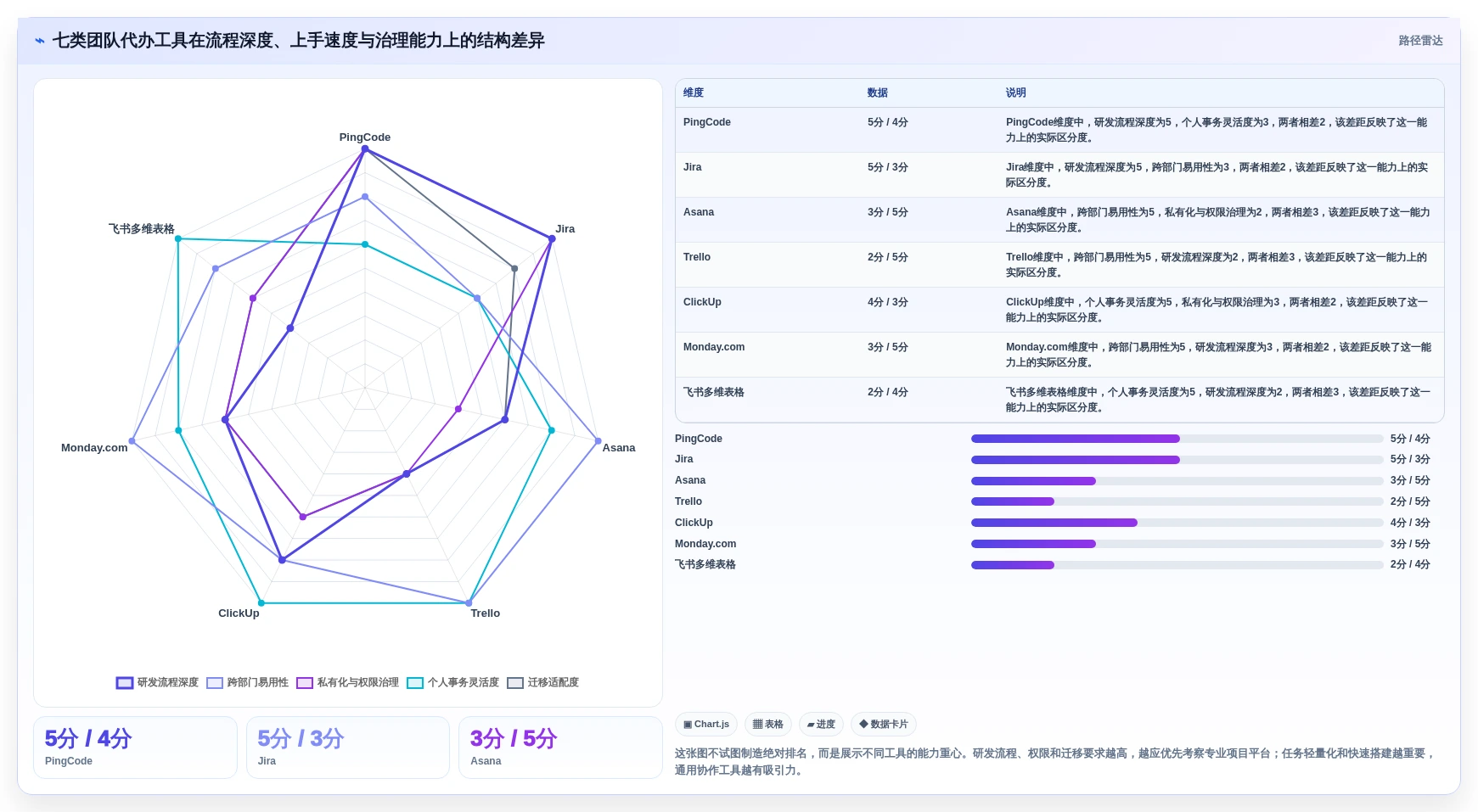Select the PingCode row in the table
The height and width of the screenshot is (812, 1478).
(1059, 130)
